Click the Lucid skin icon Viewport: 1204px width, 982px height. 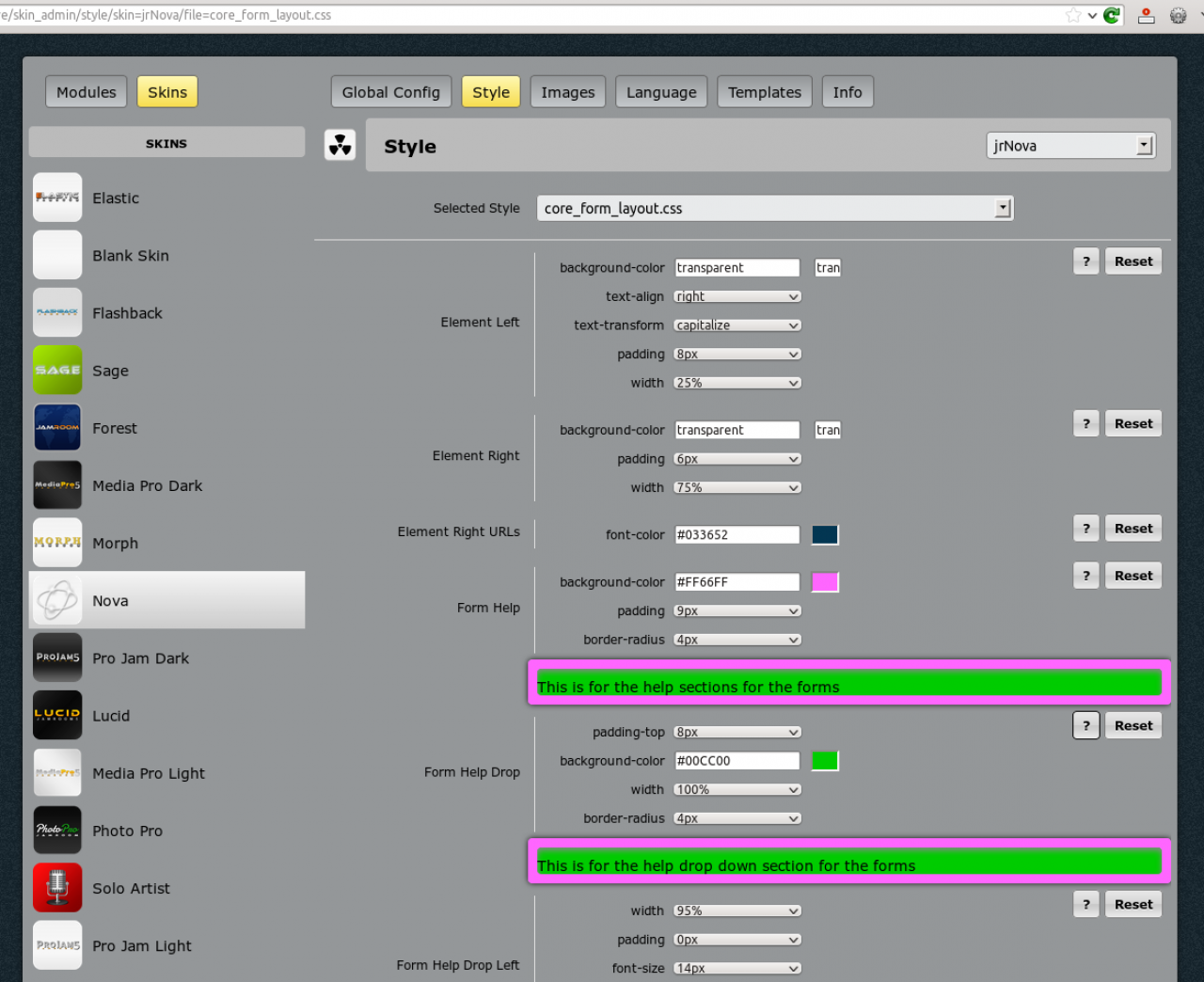[57, 716]
